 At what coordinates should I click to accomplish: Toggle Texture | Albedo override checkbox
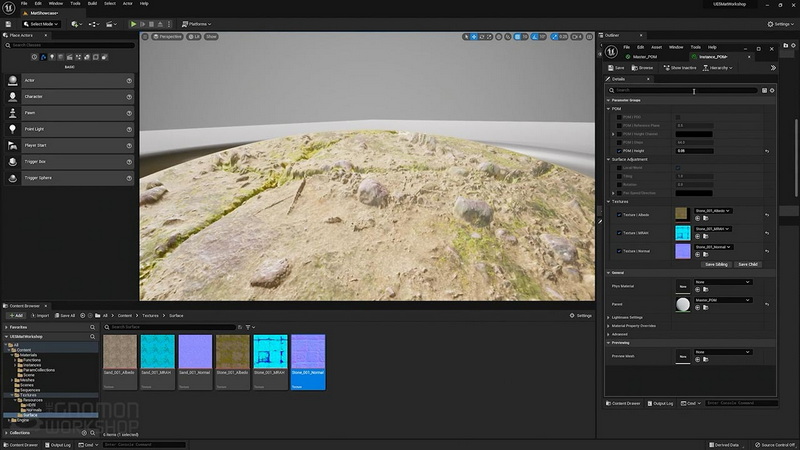(619, 215)
